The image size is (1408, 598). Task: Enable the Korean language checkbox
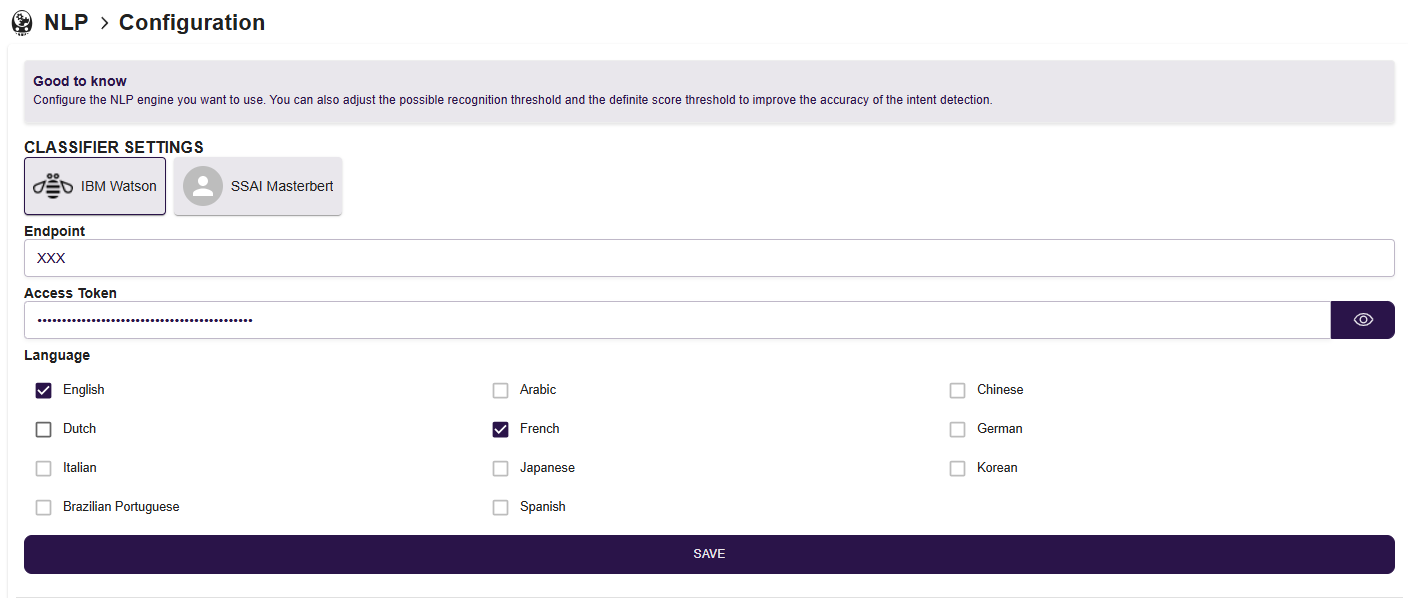point(957,468)
